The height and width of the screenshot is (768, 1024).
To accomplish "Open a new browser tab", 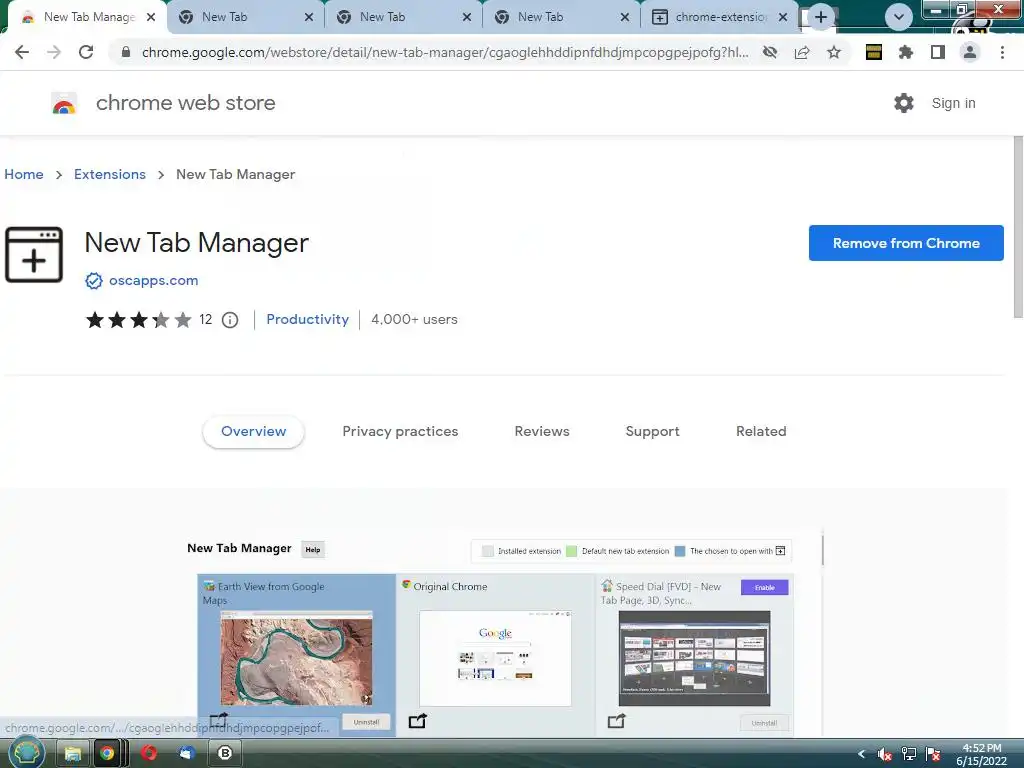I will (x=821, y=17).
